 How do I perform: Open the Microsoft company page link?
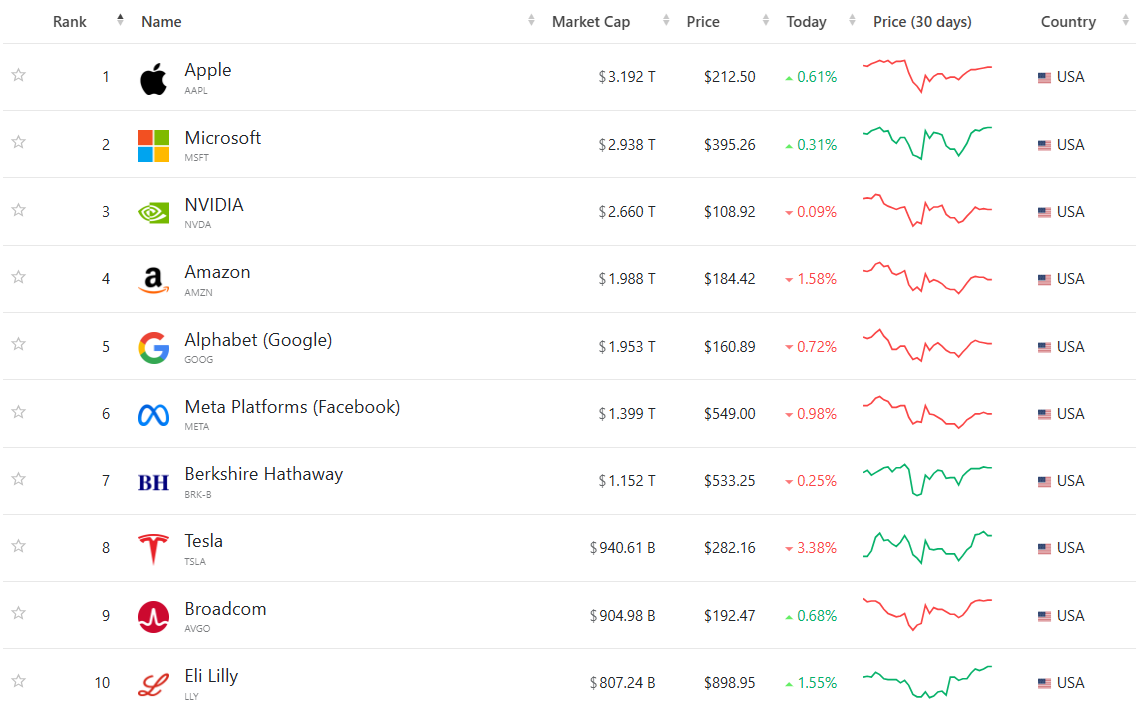click(222, 138)
